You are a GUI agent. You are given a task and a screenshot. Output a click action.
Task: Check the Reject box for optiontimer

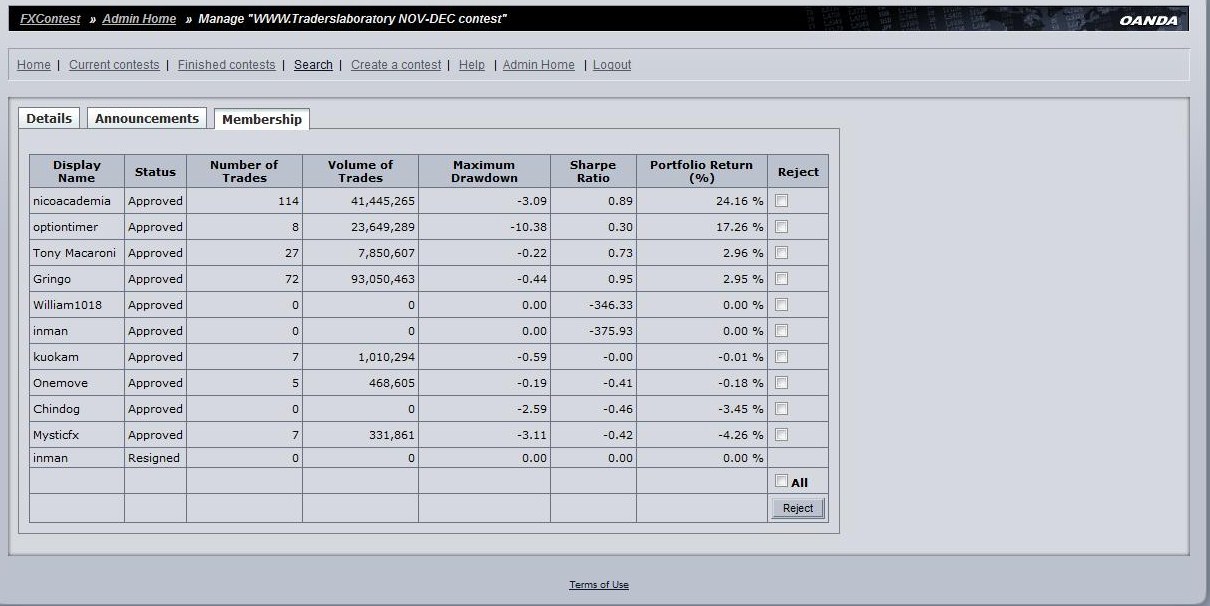[x=781, y=226]
